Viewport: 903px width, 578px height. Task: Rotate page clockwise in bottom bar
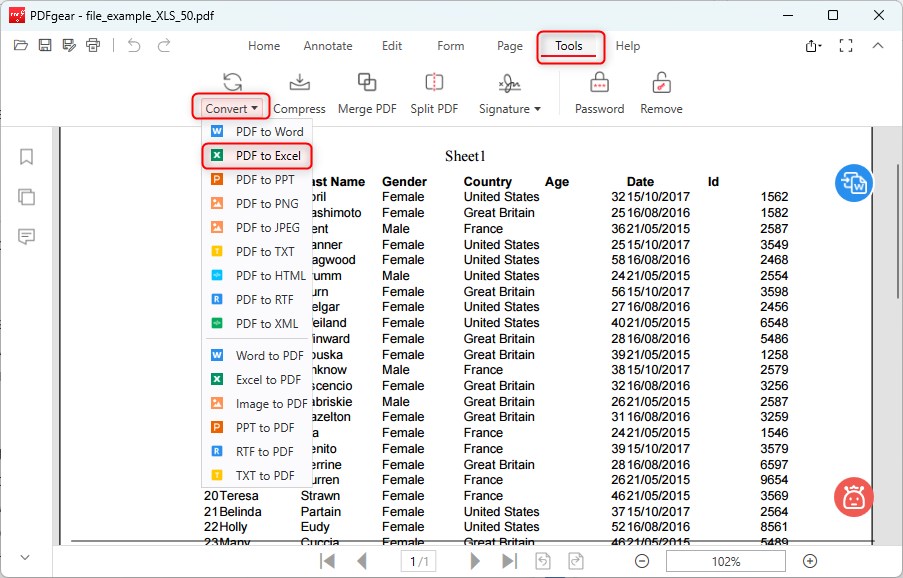pos(576,561)
